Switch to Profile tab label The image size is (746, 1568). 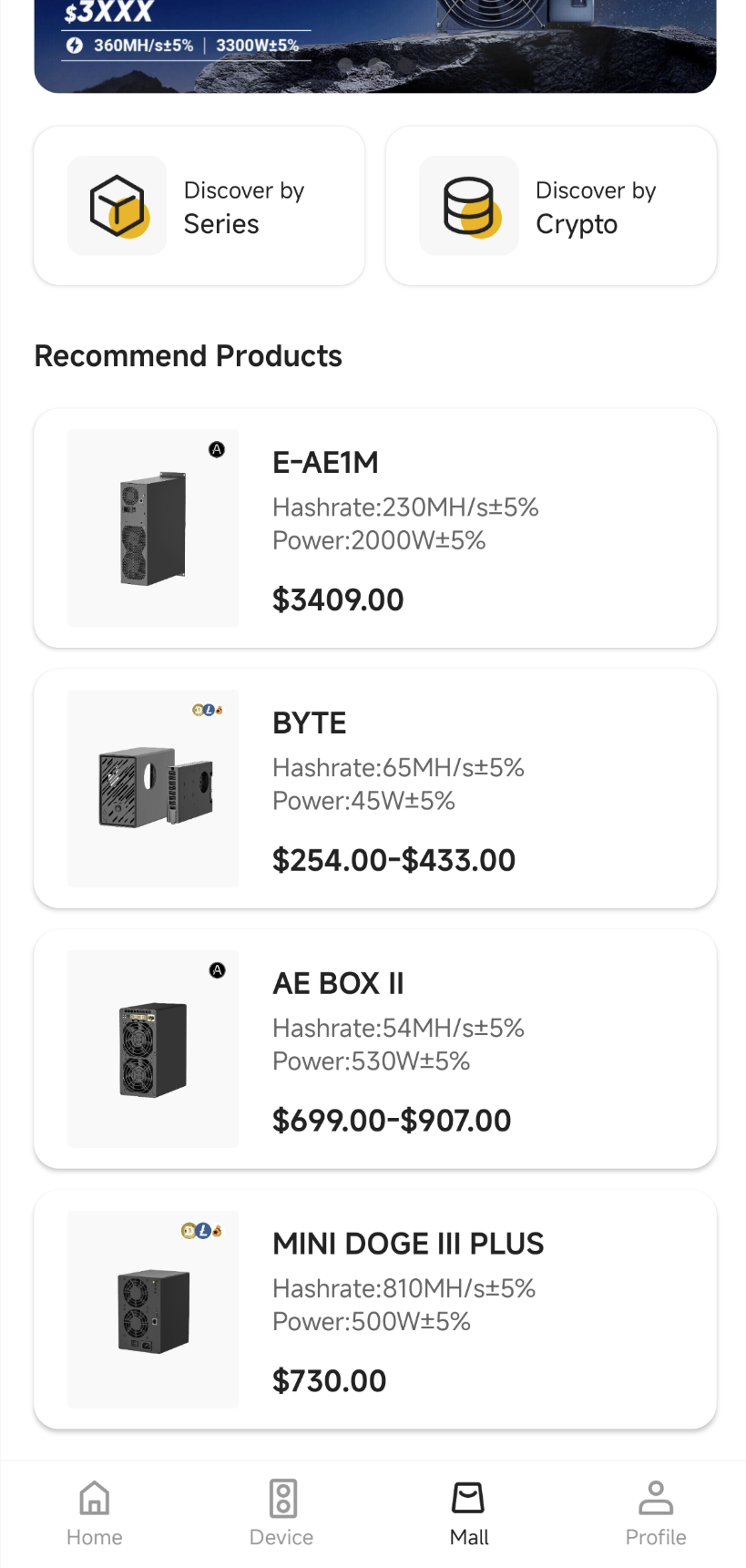[656, 1537]
